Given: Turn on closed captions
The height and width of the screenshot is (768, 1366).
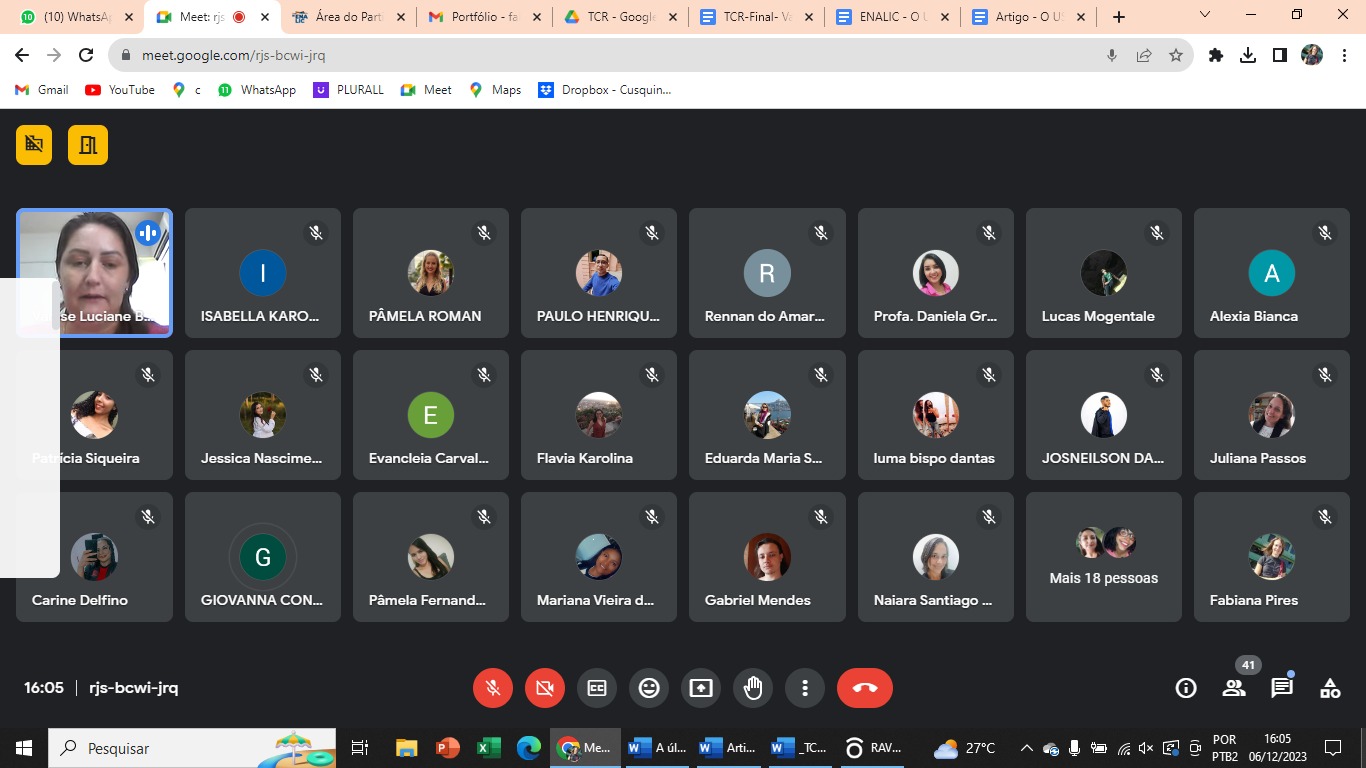Looking at the screenshot, I should pyautogui.click(x=597, y=688).
